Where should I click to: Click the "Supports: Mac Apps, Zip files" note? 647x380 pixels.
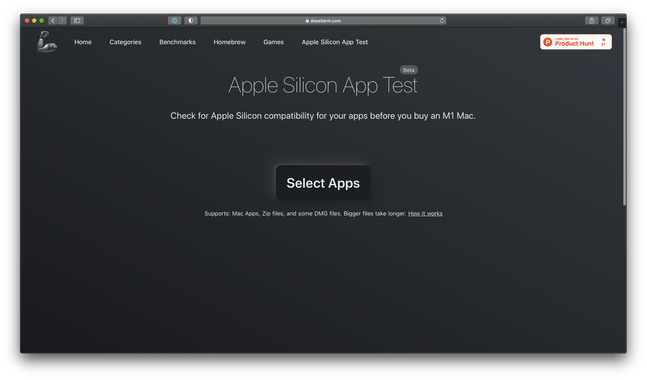point(305,213)
